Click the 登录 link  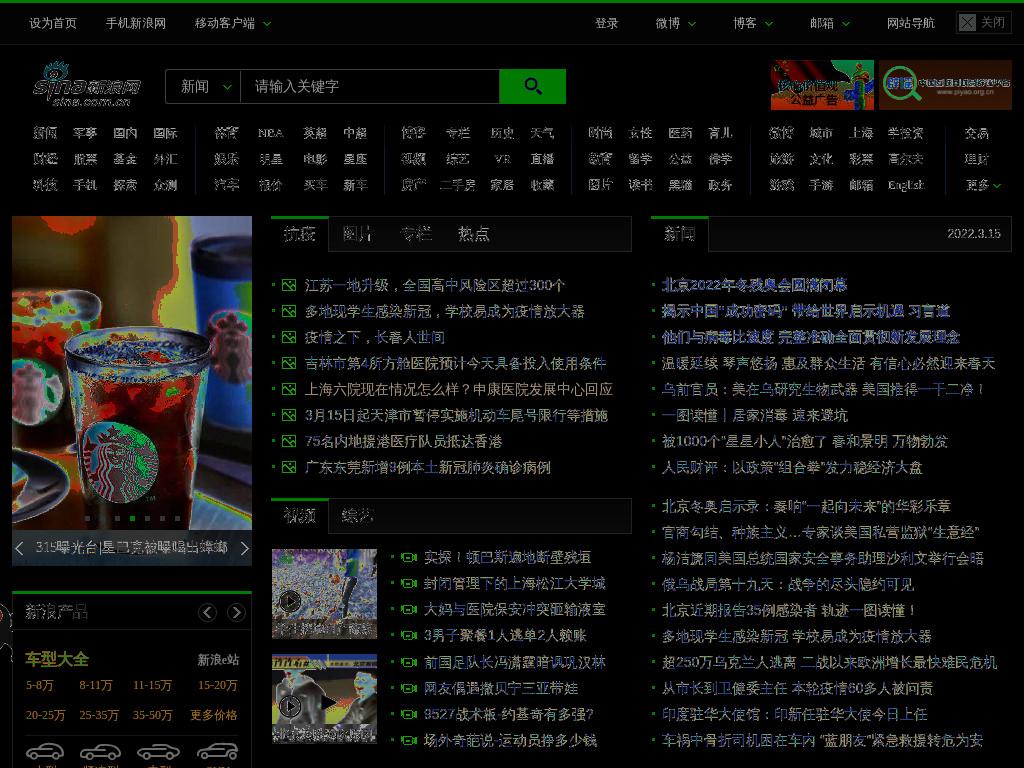[606, 24]
